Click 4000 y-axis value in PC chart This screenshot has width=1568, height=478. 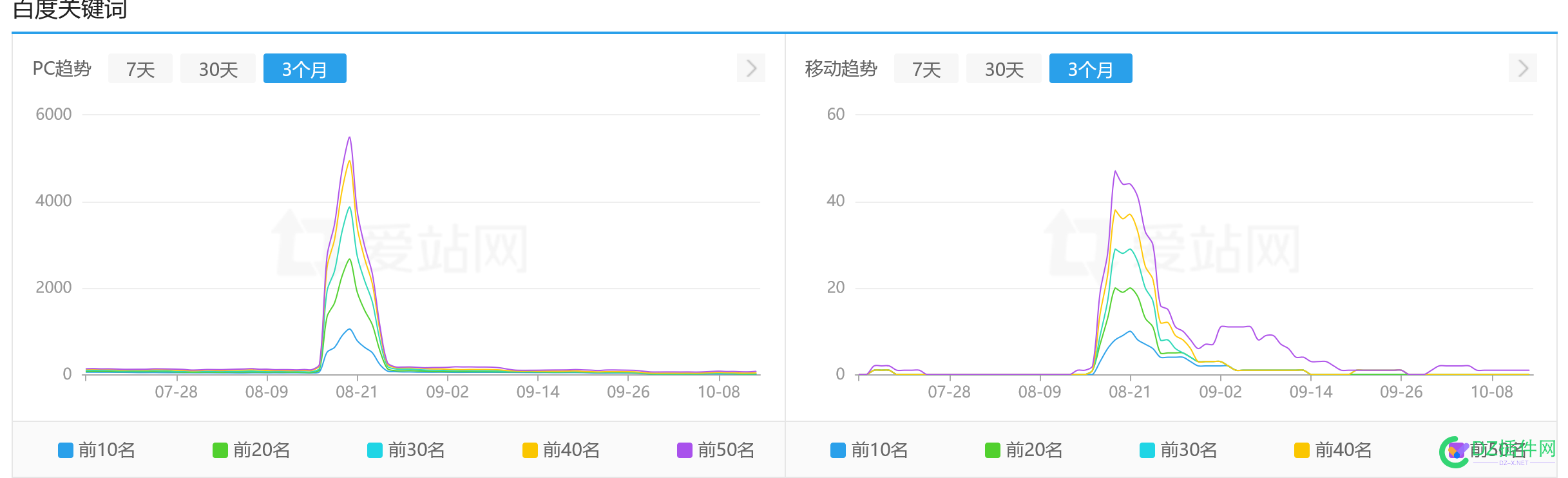pyautogui.click(x=53, y=201)
